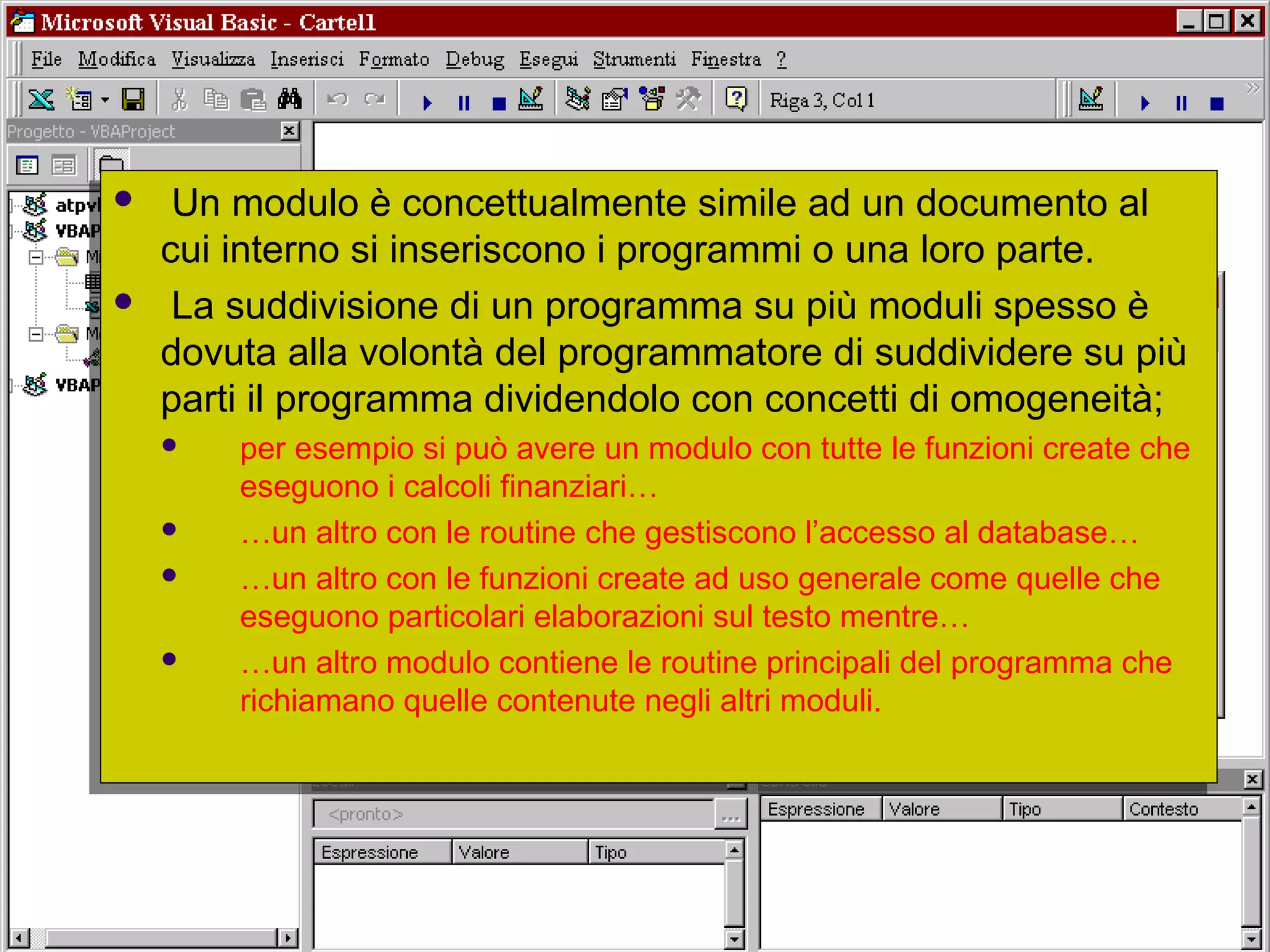Click the ellipsis button beside <pronto>
This screenshot has height=952, width=1270.
731,814
